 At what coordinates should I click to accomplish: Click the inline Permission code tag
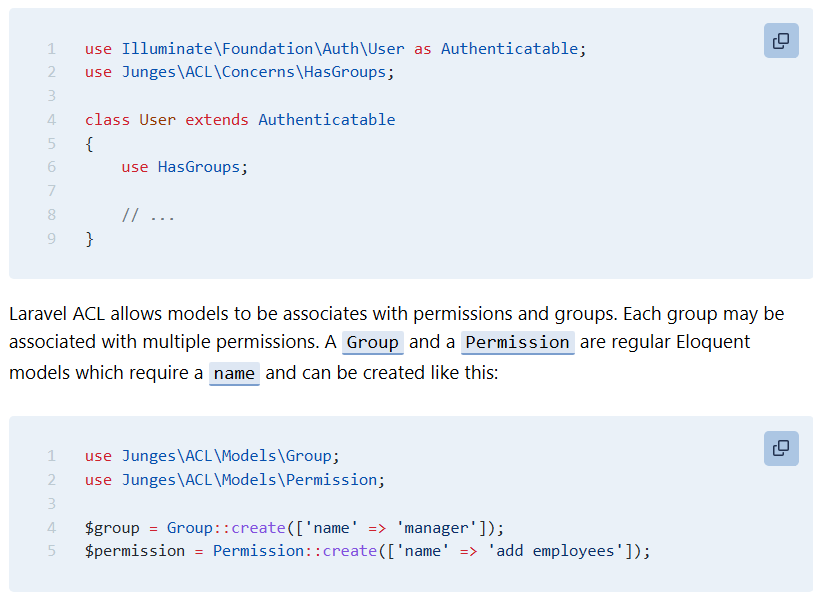[x=517, y=342]
